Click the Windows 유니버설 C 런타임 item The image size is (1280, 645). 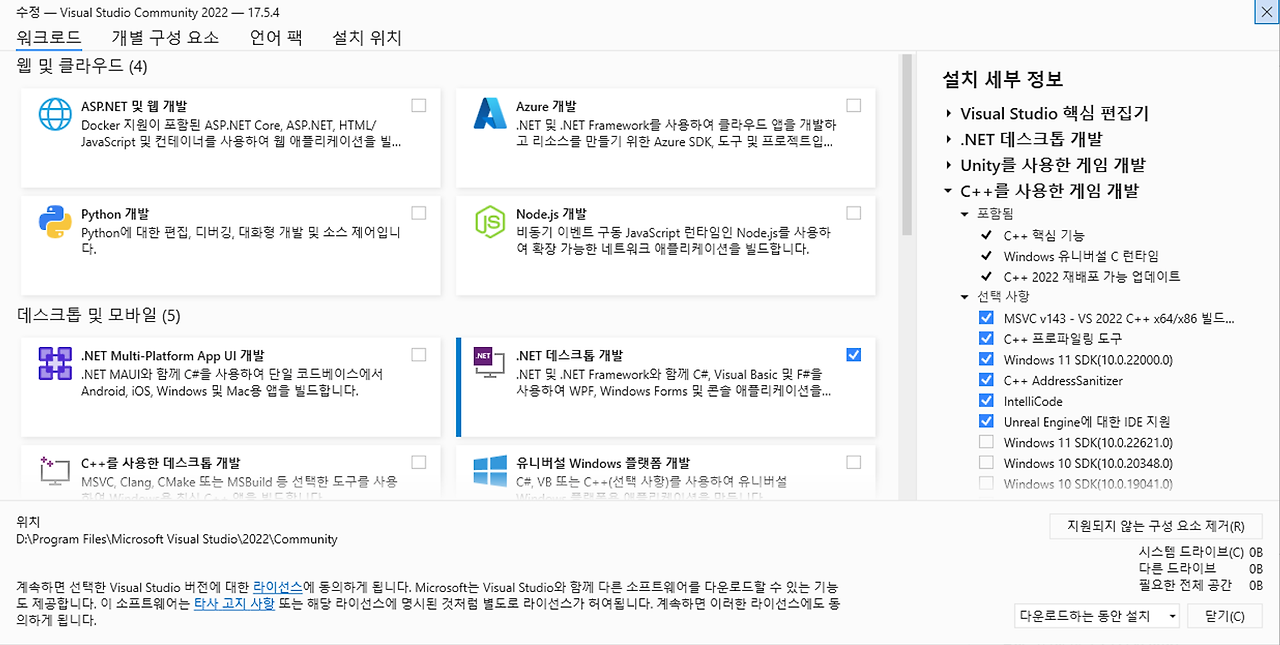pos(1081,256)
